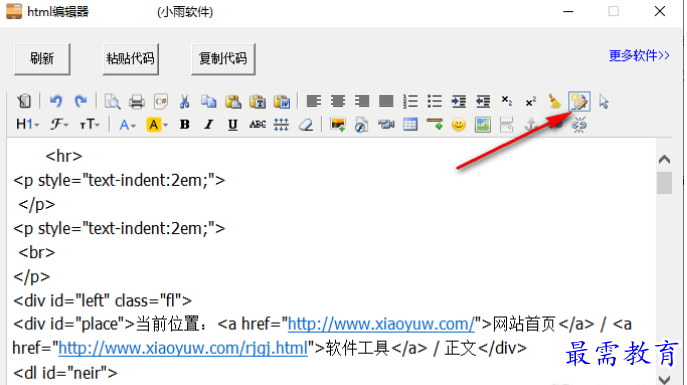687x385 pixels.
Task: Insert code block via C# icon
Action: click(161, 102)
